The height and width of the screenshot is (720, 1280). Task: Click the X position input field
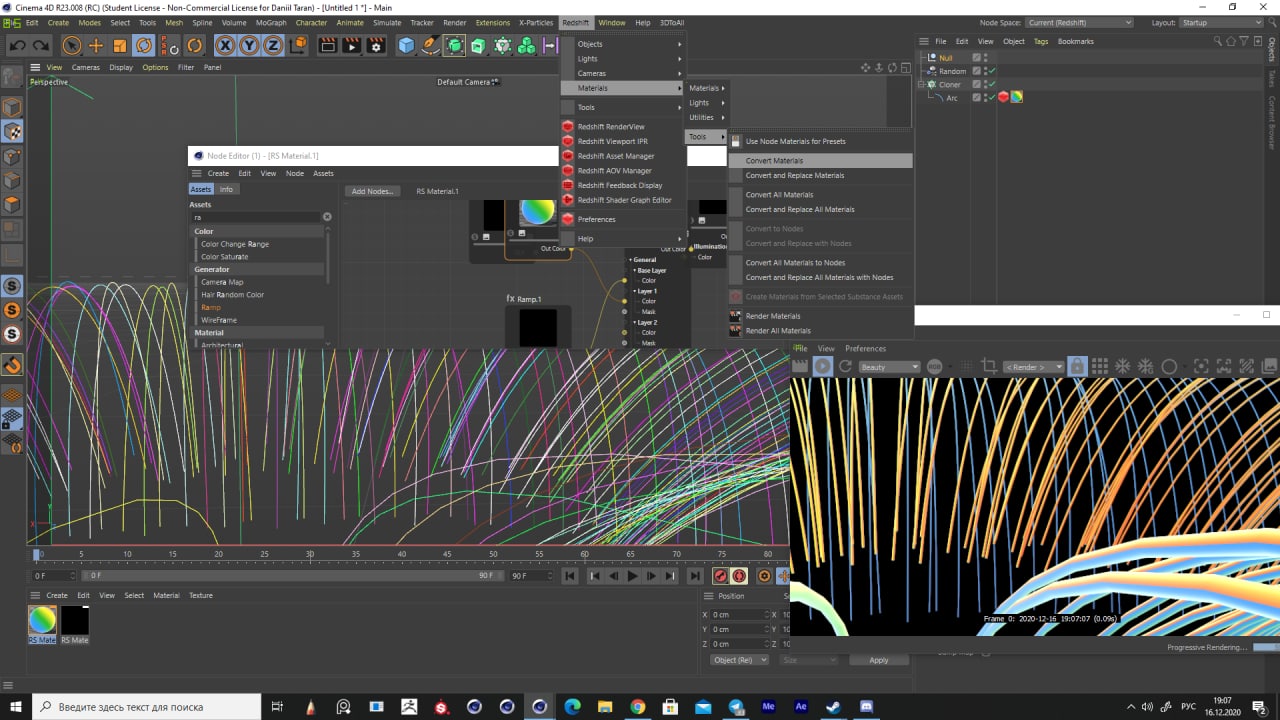coord(738,614)
